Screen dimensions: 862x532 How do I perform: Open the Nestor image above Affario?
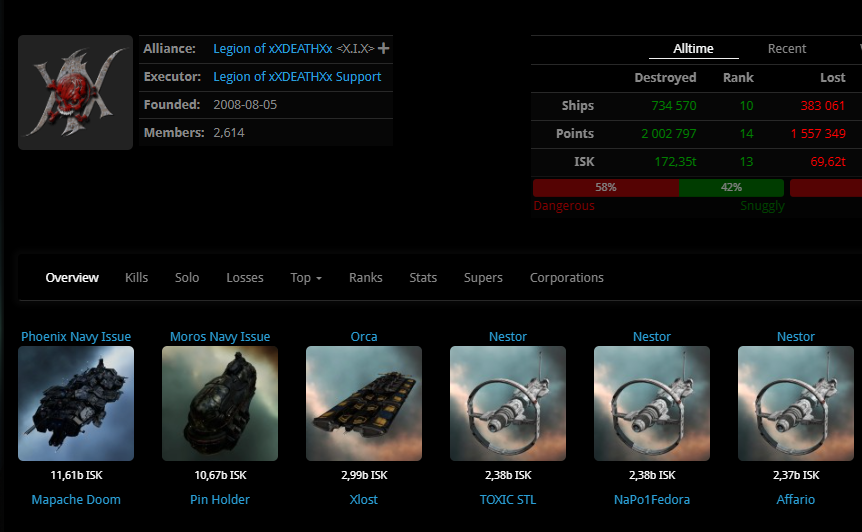[796, 403]
